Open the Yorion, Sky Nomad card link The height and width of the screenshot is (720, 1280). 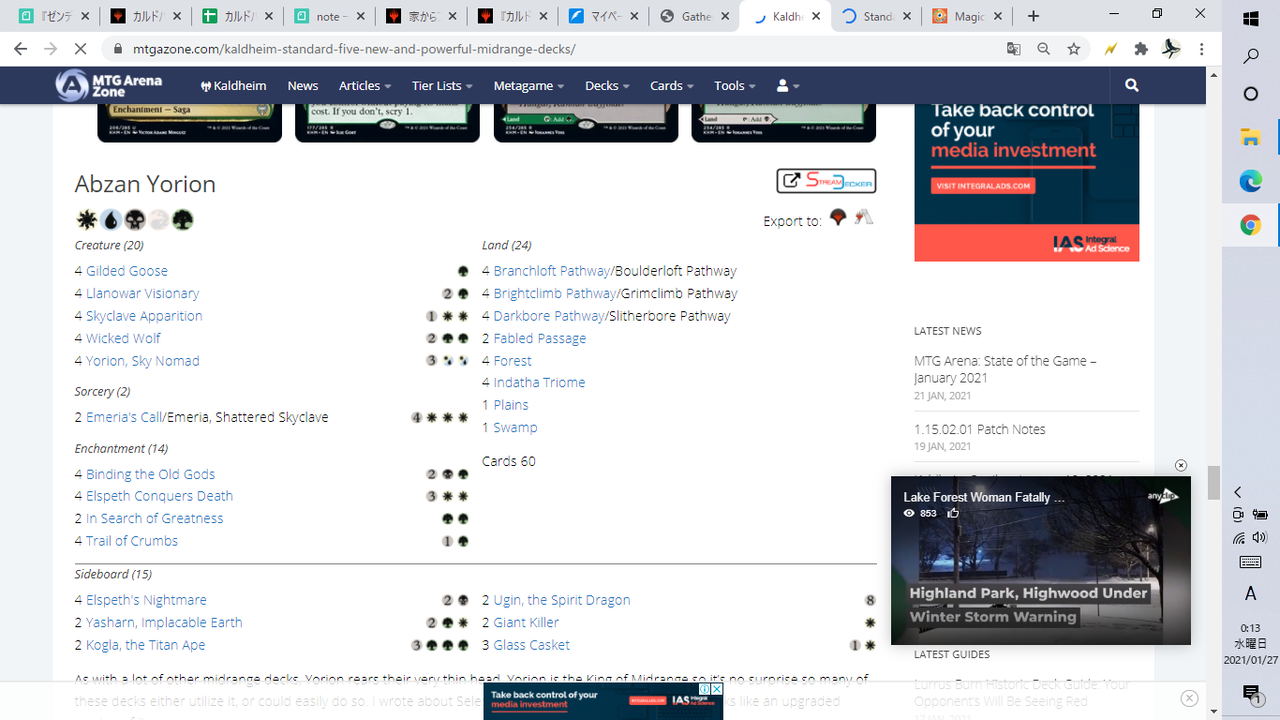143,361
